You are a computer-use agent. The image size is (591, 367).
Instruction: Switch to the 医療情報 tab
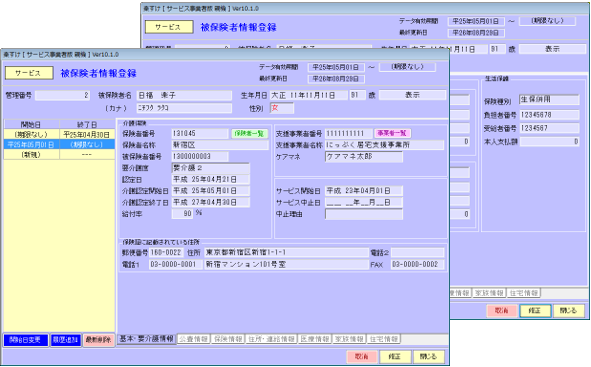[x=315, y=339]
